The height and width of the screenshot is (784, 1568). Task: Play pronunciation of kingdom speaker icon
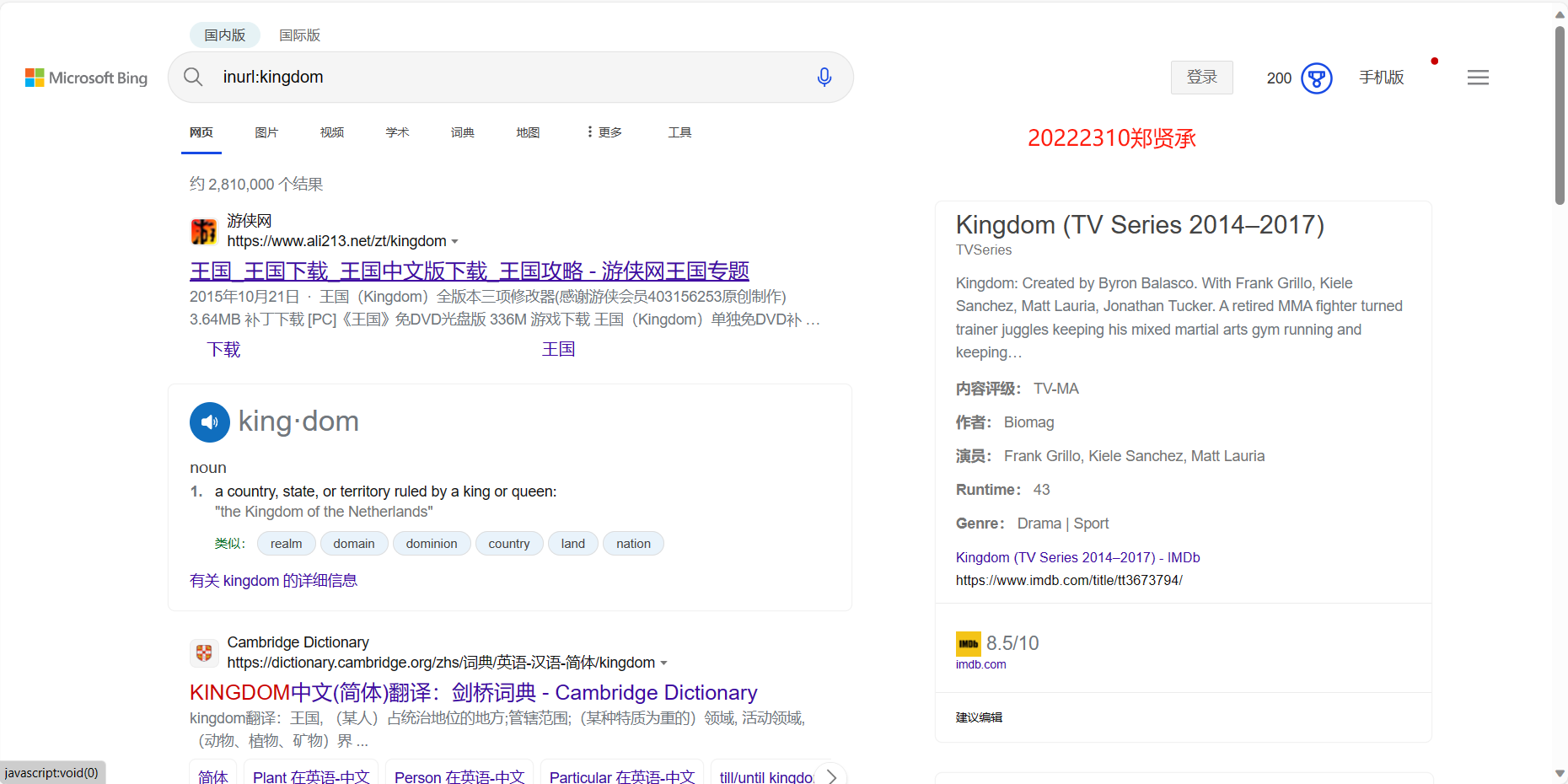(x=210, y=422)
